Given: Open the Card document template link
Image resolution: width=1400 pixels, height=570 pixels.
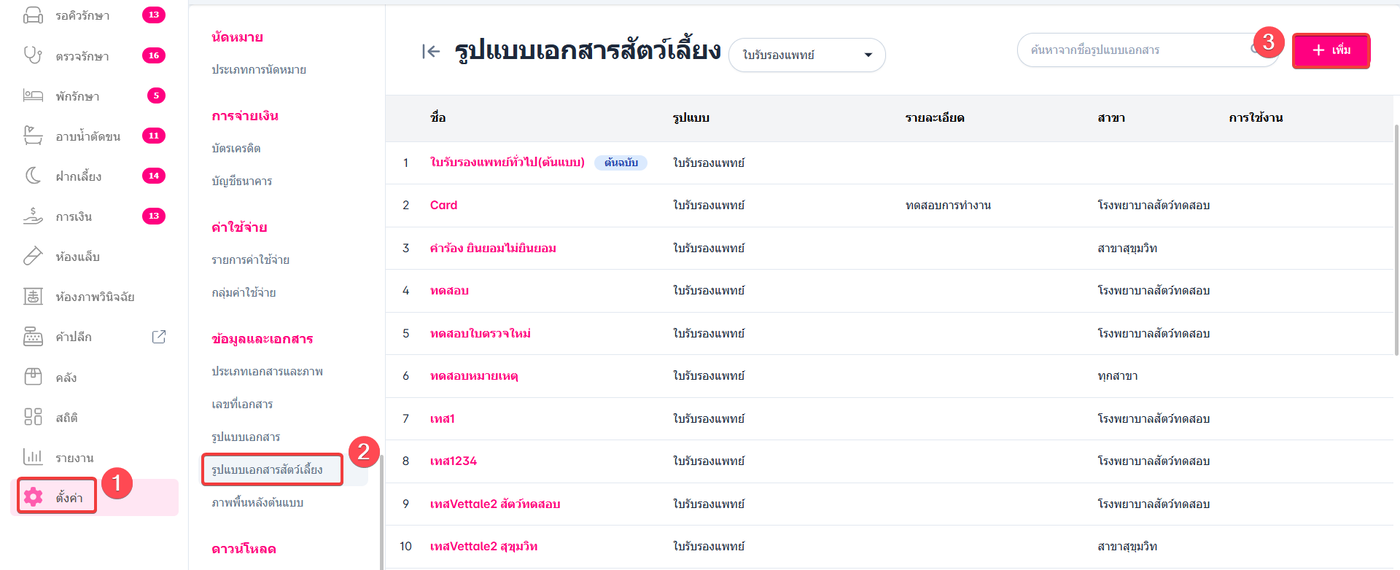Looking at the screenshot, I should tap(444, 205).
